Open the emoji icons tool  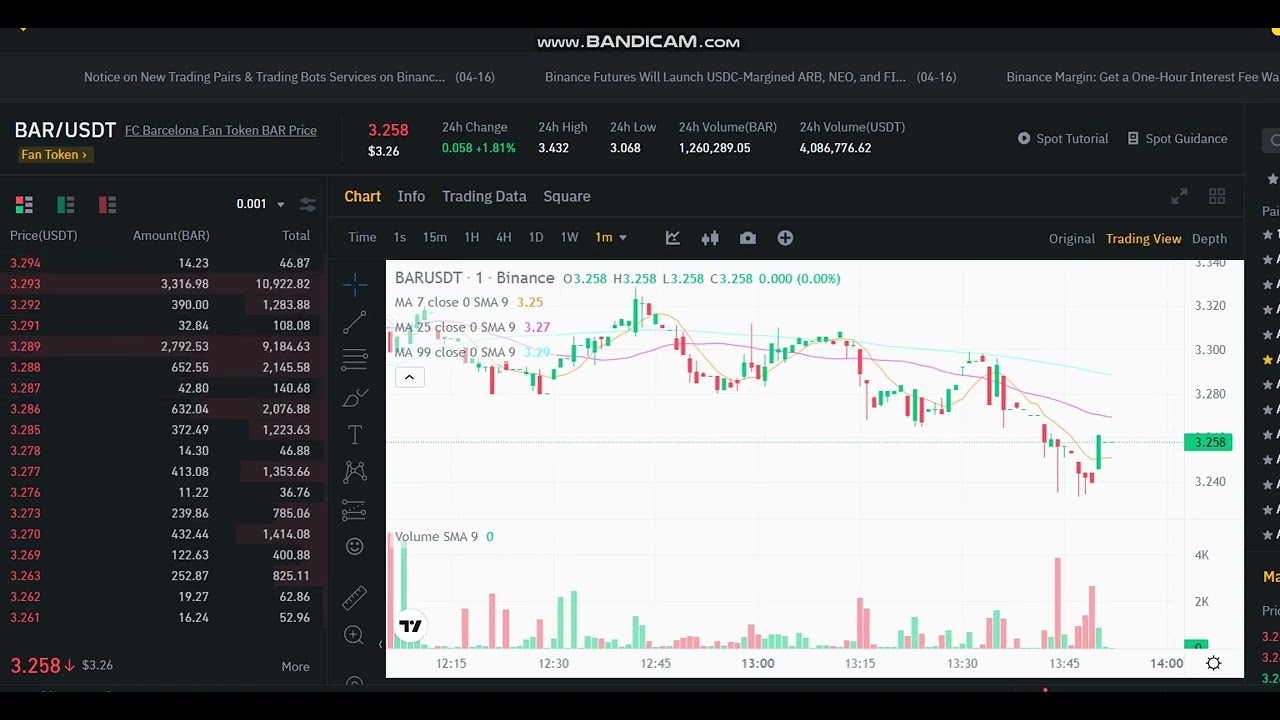[355, 546]
